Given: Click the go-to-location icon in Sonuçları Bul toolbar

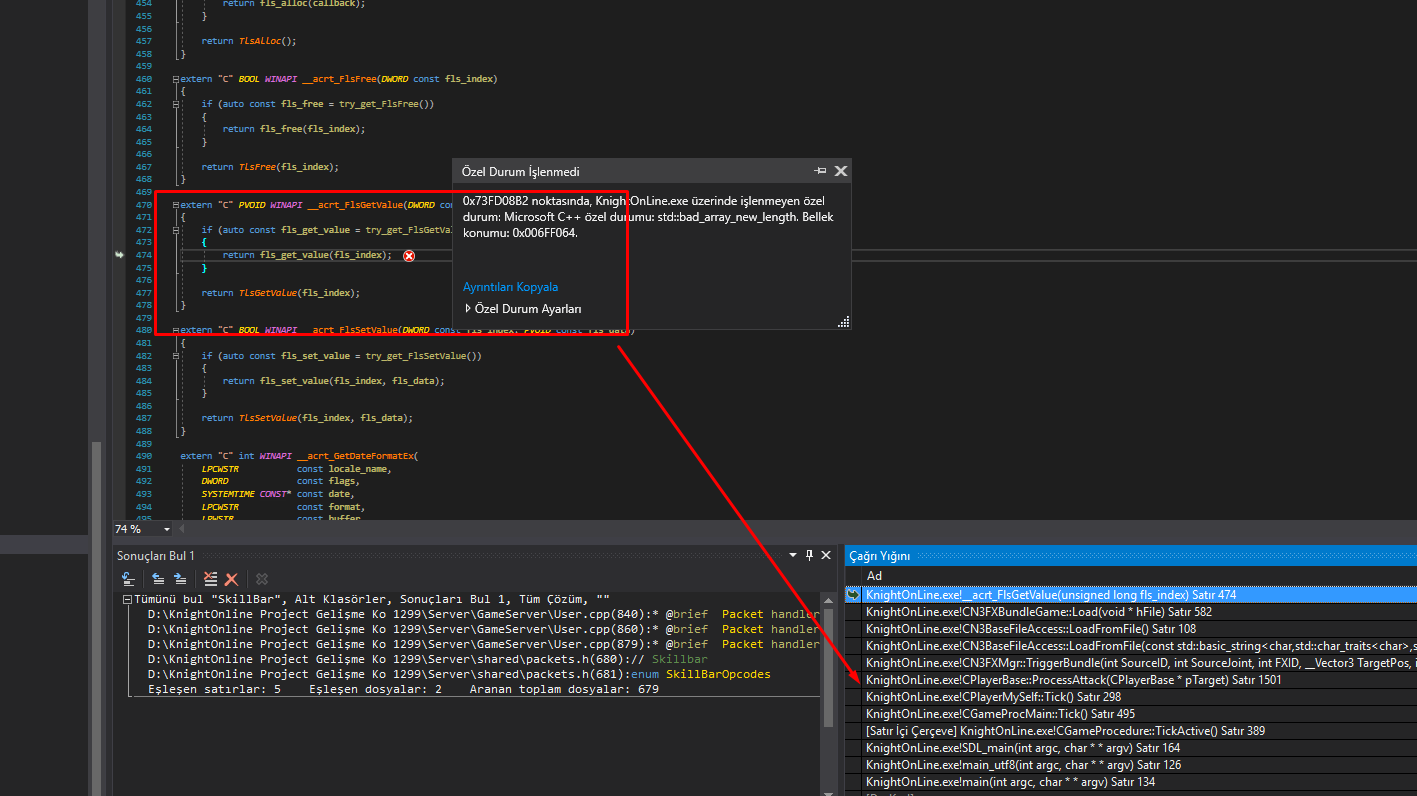Looking at the screenshot, I should pos(129,578).
